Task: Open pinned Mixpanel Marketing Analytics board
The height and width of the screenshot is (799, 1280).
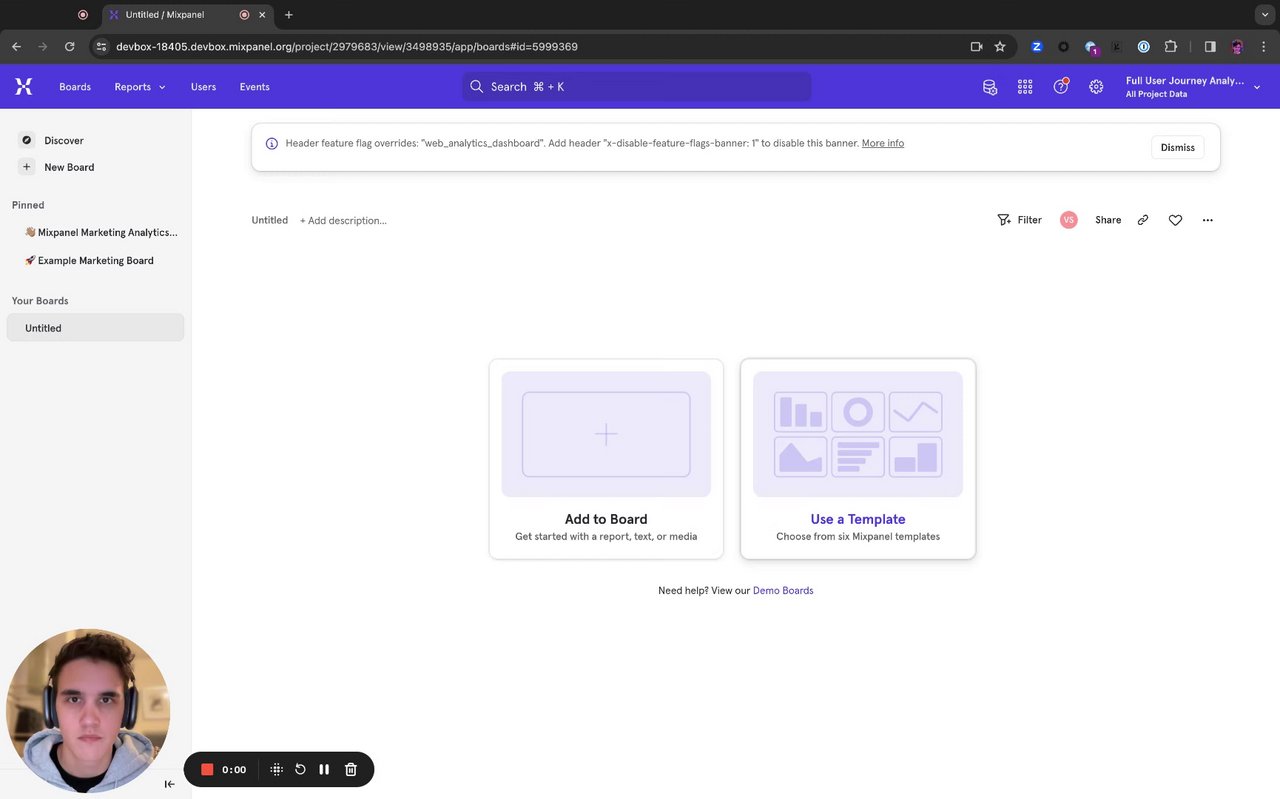Action: point(101,232)
